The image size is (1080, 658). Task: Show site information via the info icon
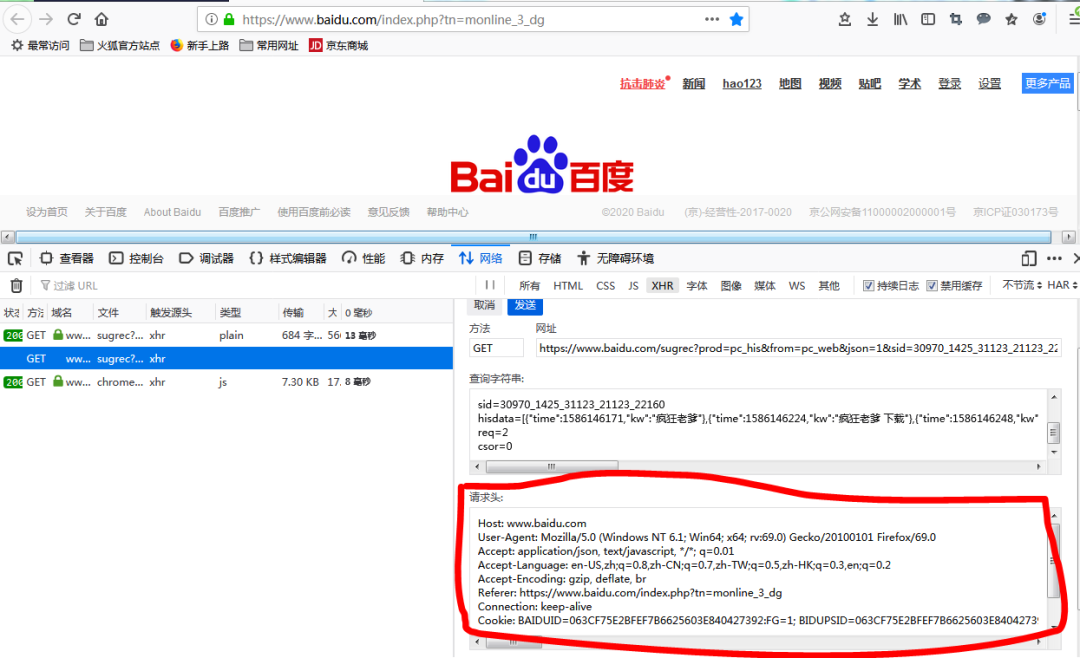pyautogui.click(x=212, y=19)
